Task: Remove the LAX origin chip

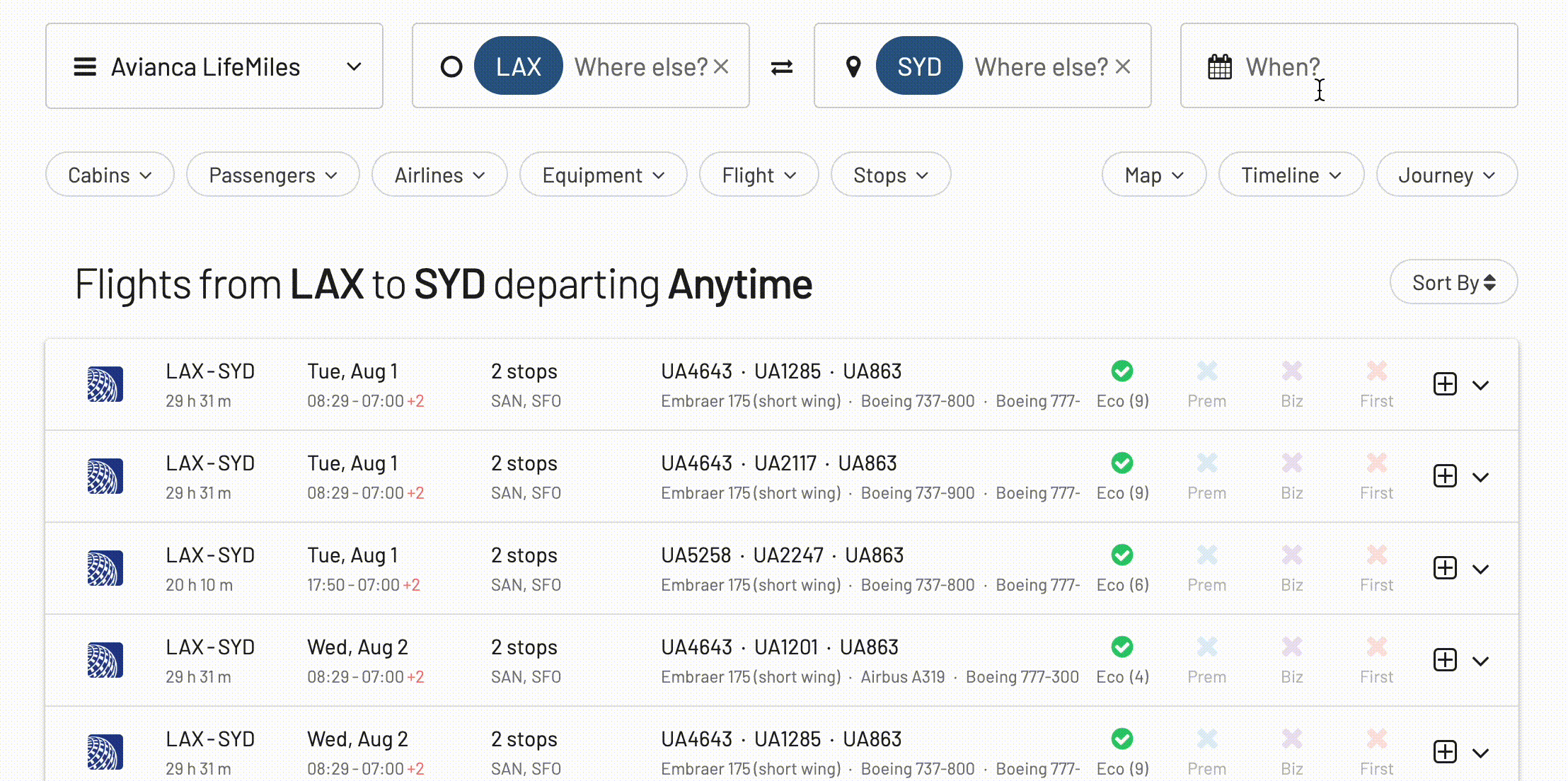Action: [x=518, y=66]
